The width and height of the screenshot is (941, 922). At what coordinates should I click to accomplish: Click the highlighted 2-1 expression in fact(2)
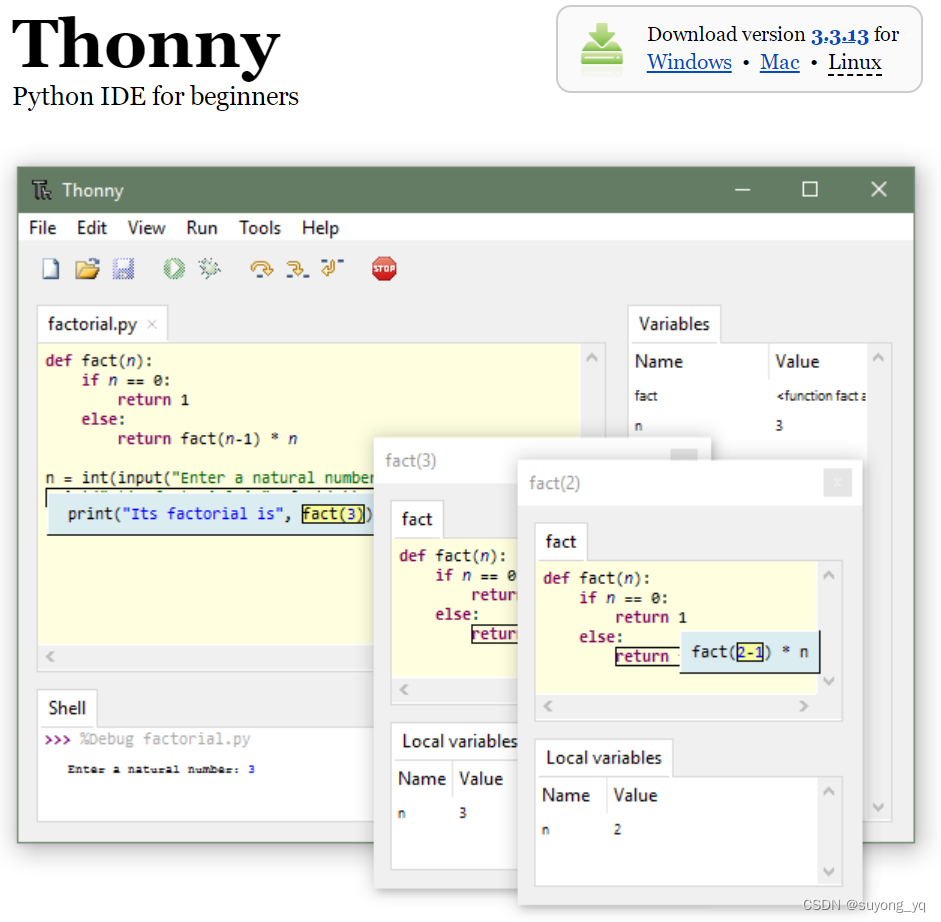pos(750,652)
